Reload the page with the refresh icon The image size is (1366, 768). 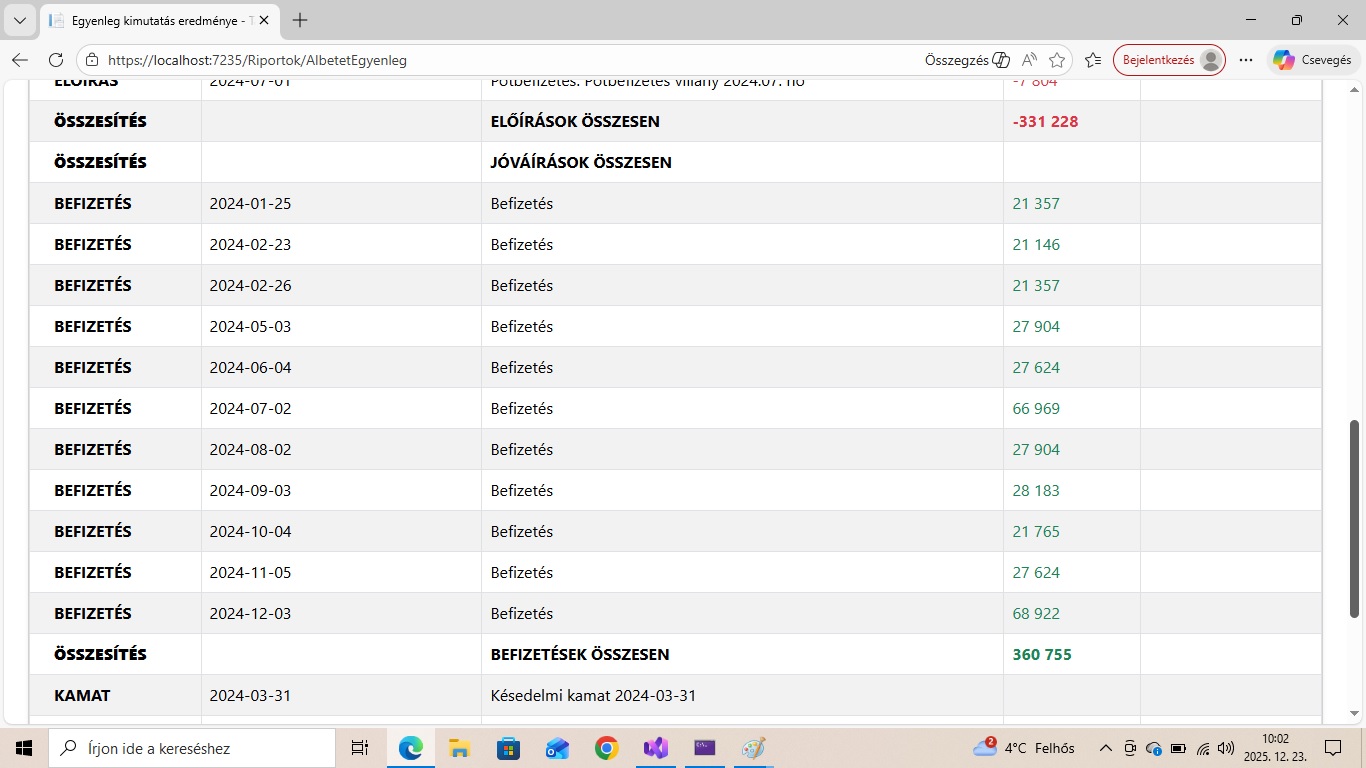pos(56,60)
